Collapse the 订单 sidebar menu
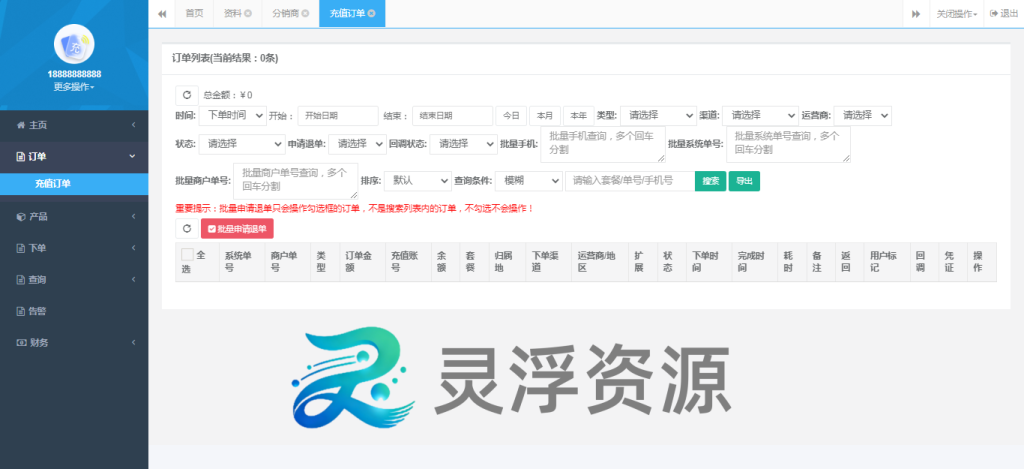 point(74,156)
